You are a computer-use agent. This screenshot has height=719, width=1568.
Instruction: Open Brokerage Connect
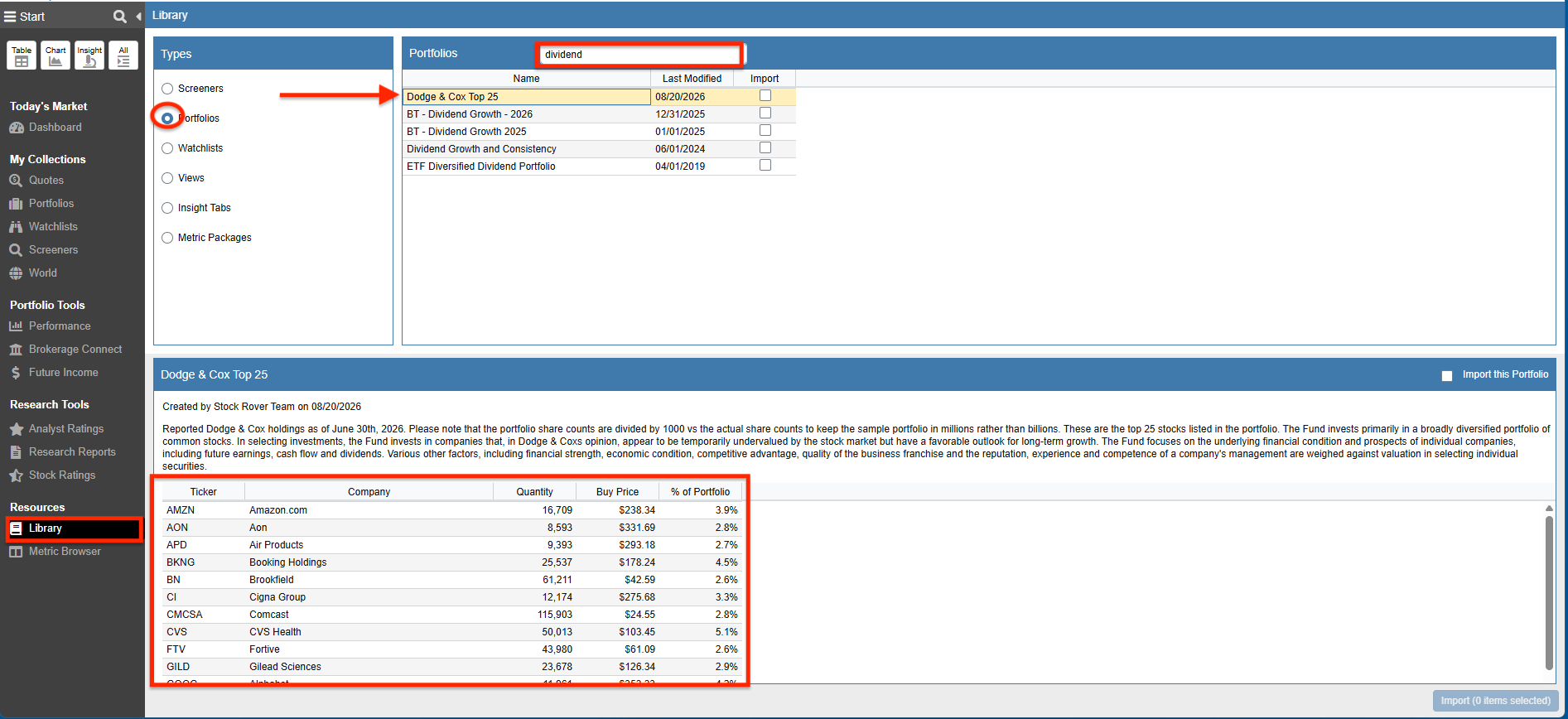pyautogui.click(x=75, y=350)
